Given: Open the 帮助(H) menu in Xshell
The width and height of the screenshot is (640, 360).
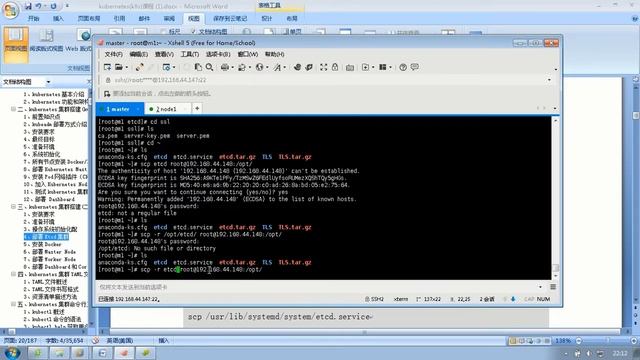Looking at the screenshot, I should click(x=274, y=54).
